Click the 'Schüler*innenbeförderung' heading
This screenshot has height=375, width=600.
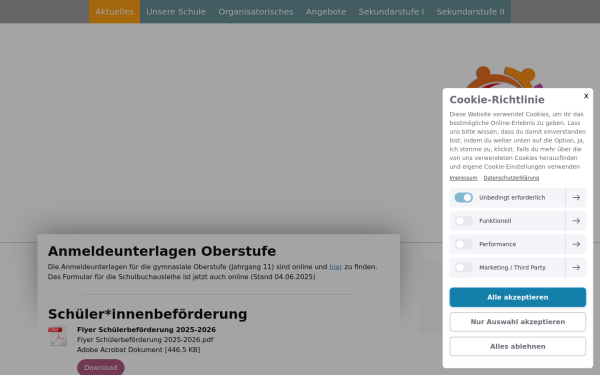(x=147, y=314)
